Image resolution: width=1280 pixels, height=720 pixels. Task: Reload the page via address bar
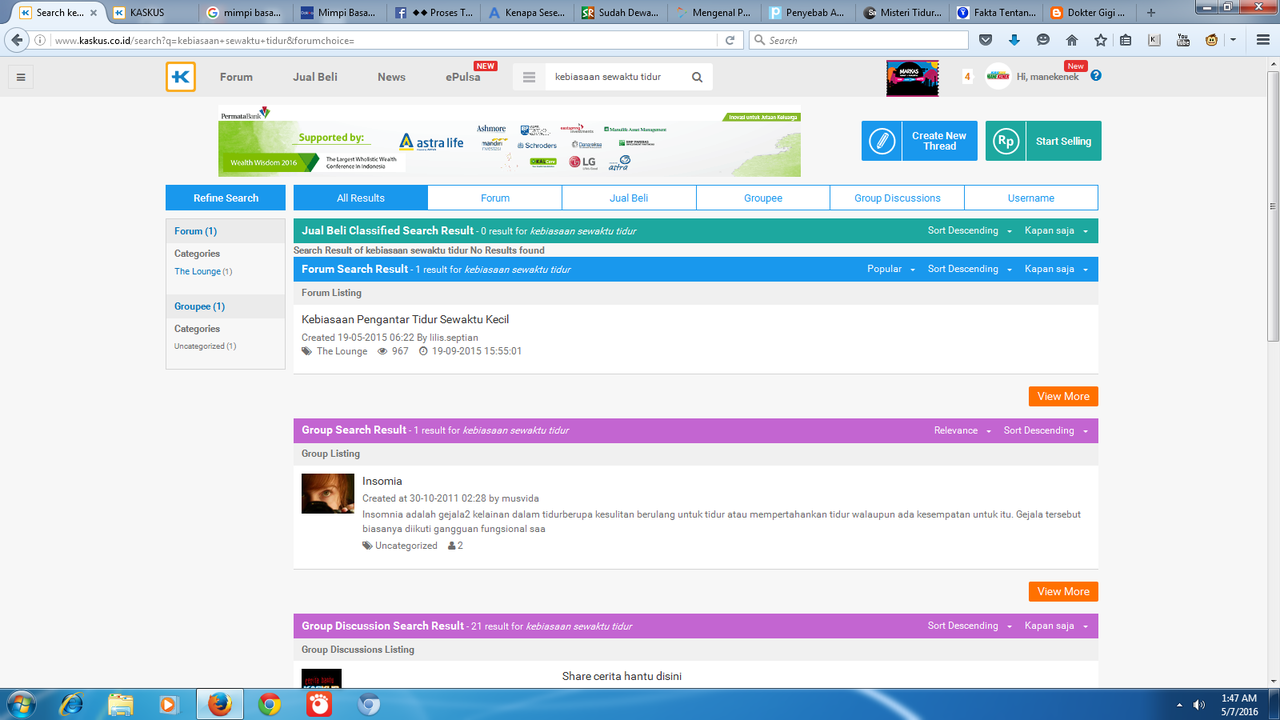coord(731,40)
